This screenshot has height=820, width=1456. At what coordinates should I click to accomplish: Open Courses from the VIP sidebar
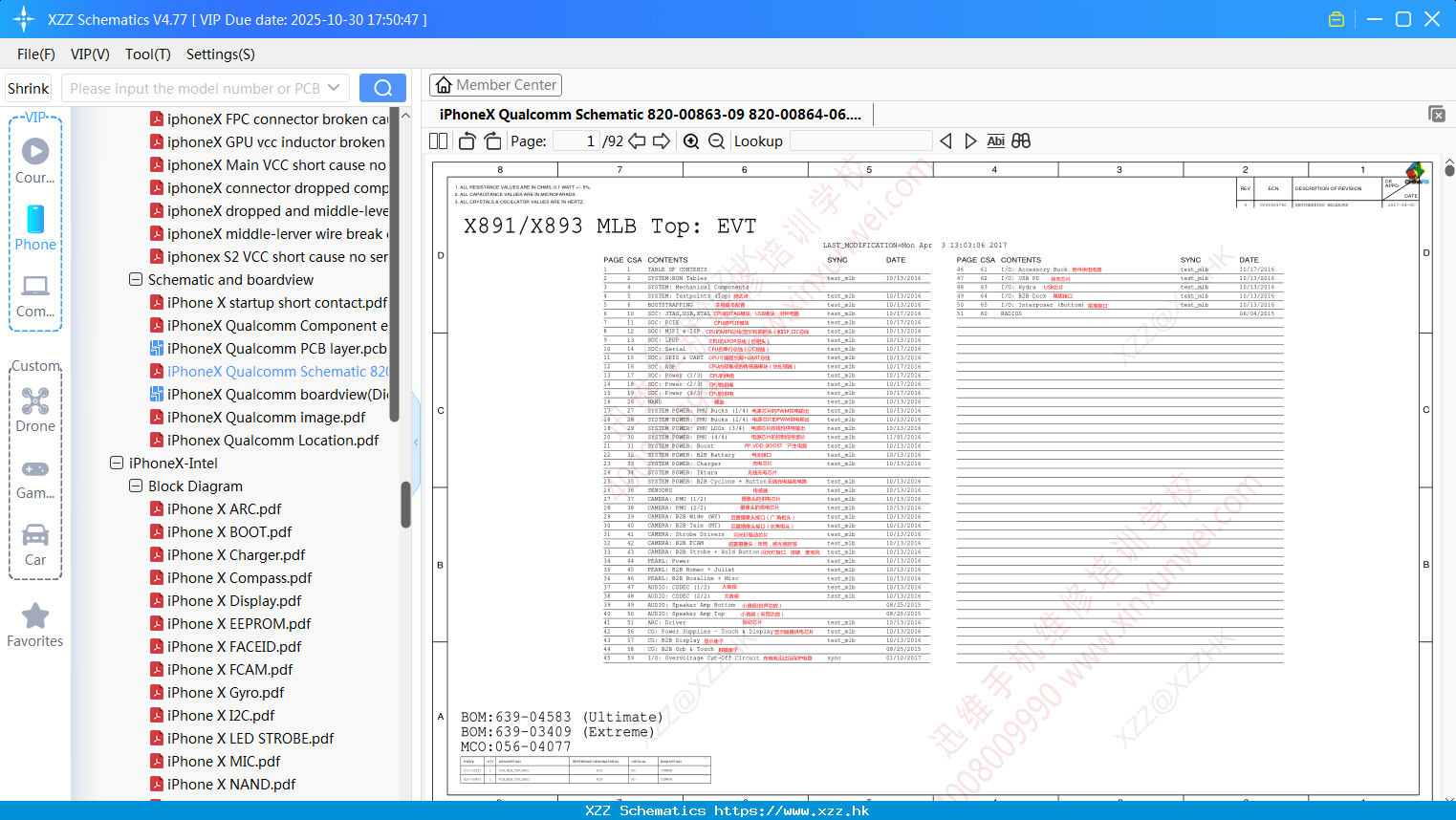click(x=35, y=162)
